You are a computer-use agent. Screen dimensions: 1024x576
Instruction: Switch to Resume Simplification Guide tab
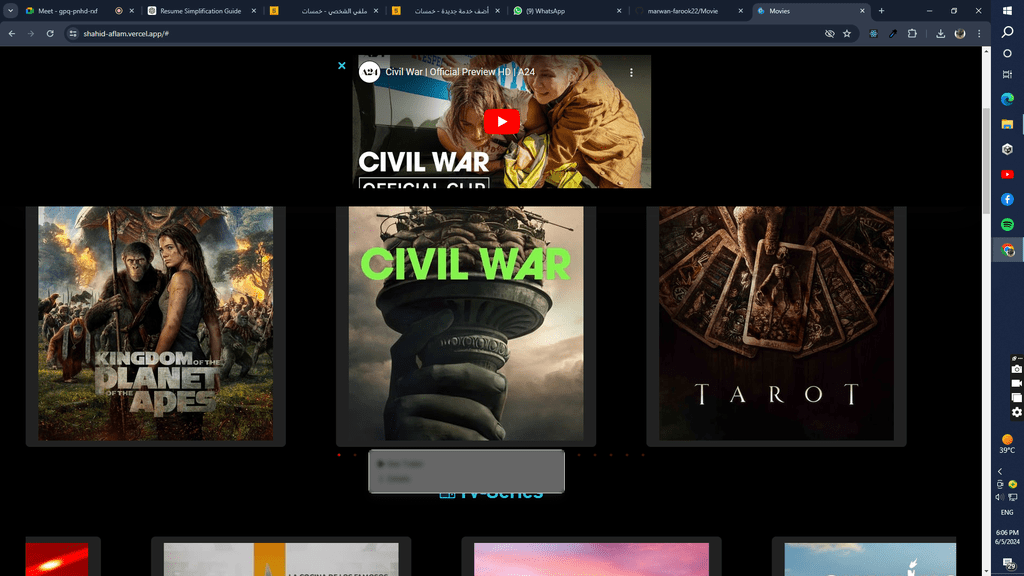pos(200,11)
